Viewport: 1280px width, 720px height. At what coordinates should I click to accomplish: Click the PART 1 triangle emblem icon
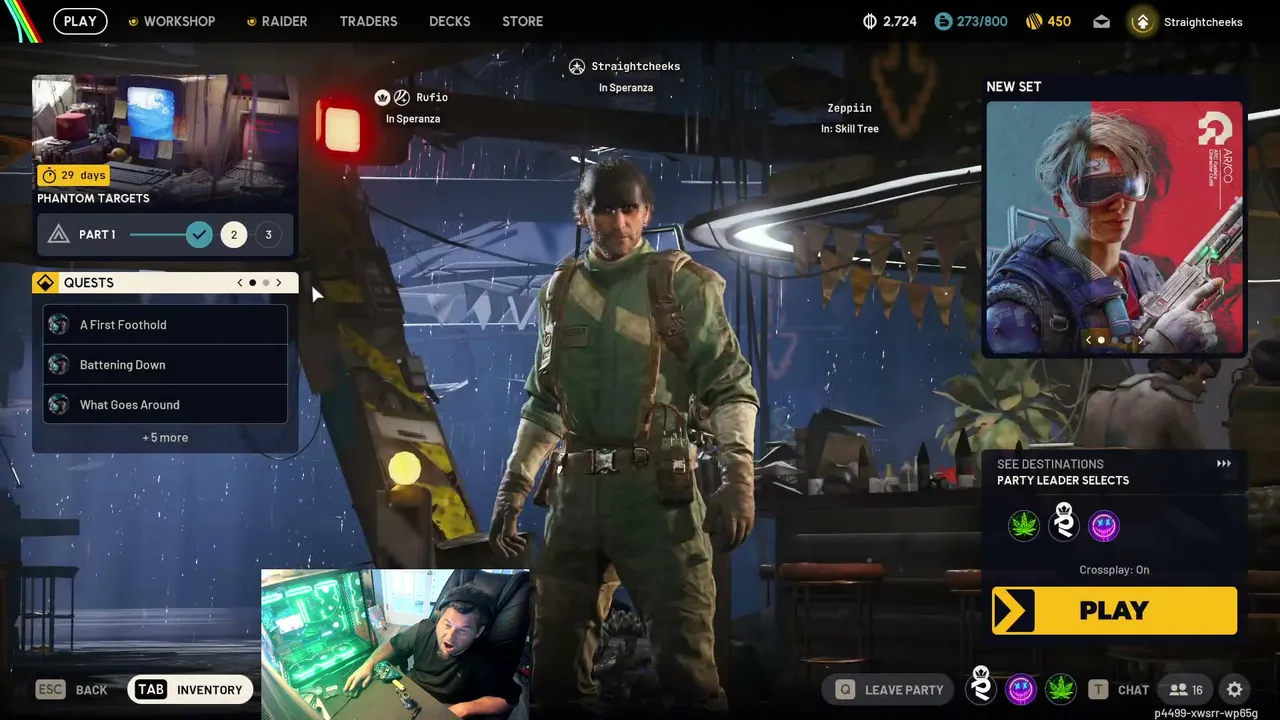click(59, 235)
